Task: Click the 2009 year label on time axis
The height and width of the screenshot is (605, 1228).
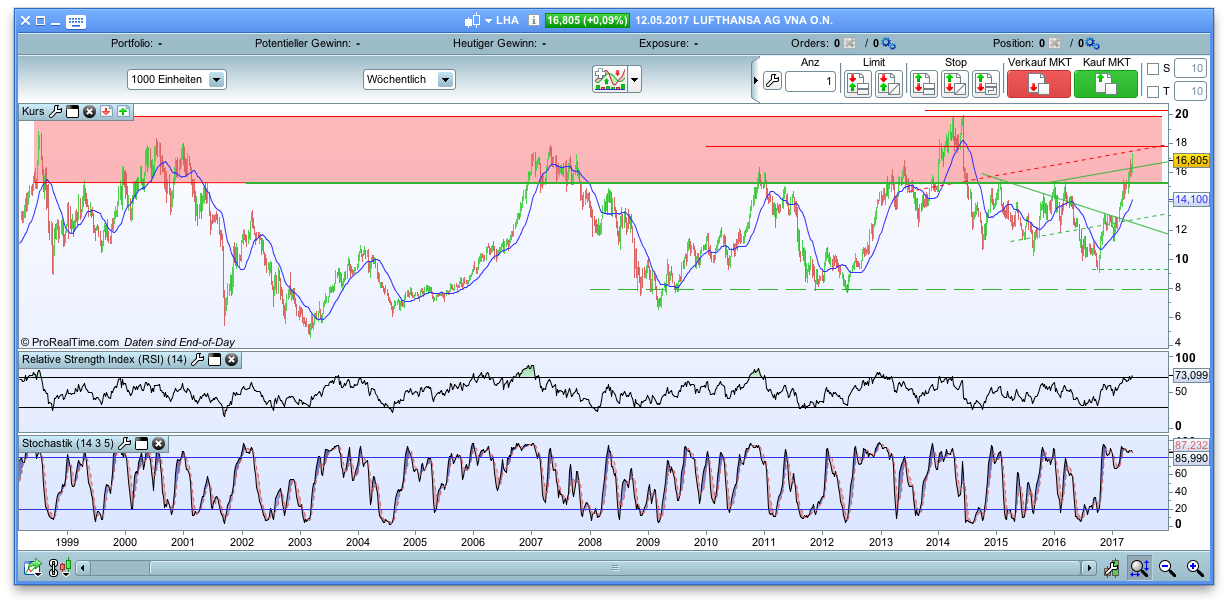Action: click(648, 541)
